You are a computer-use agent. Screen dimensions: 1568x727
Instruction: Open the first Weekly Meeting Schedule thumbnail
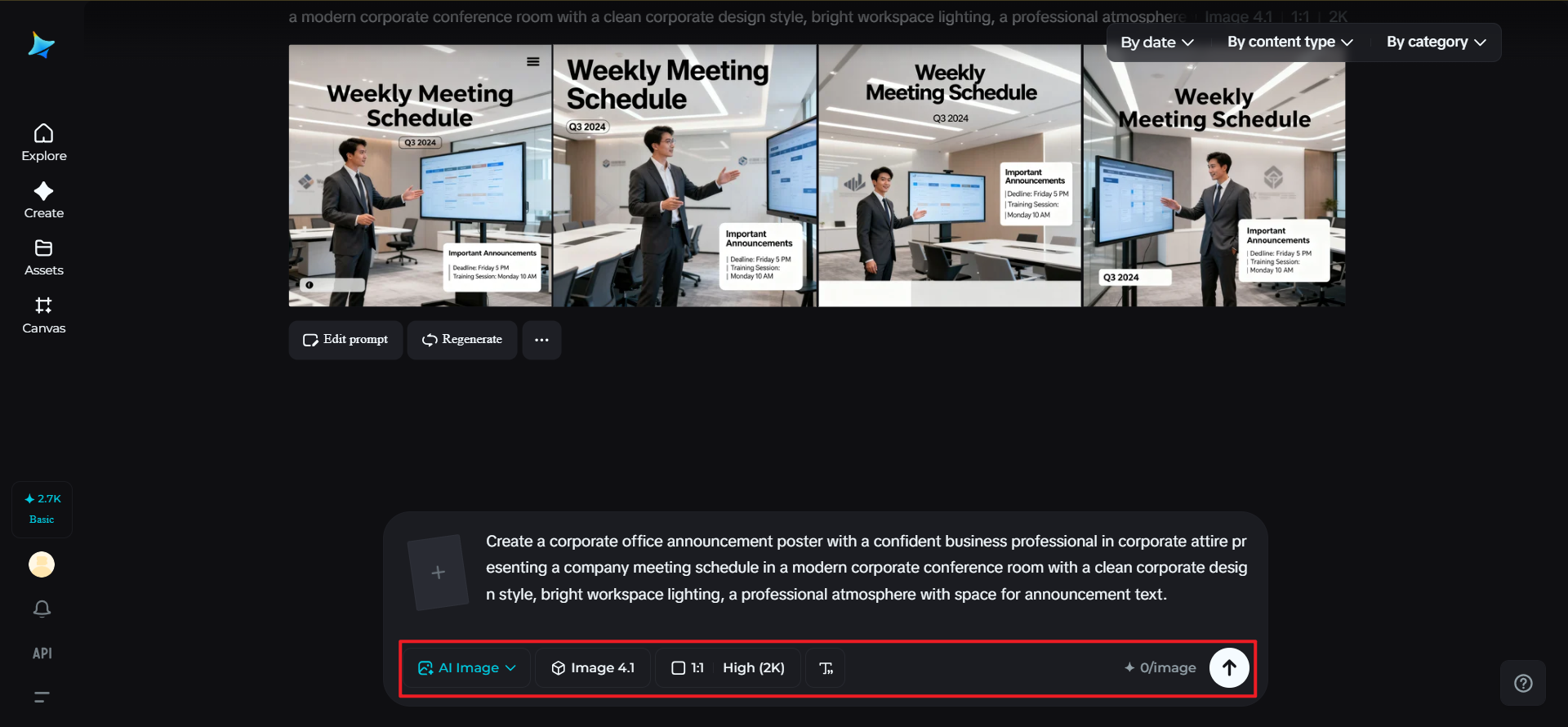coord(420,176)
